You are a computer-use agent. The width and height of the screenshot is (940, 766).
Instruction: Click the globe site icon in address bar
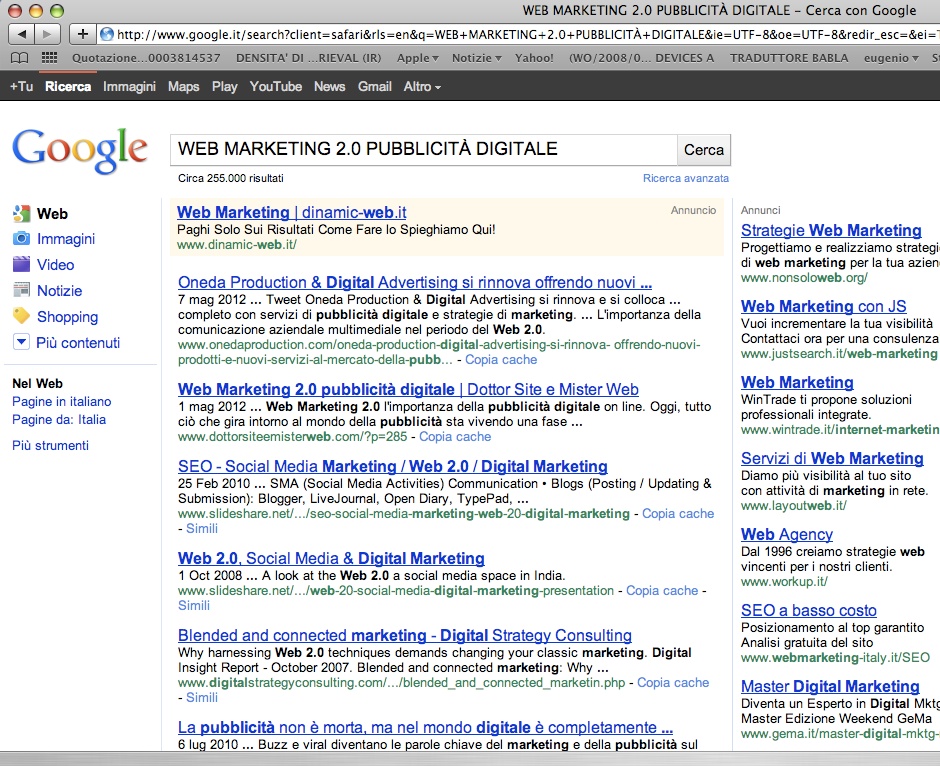point(107,34)
